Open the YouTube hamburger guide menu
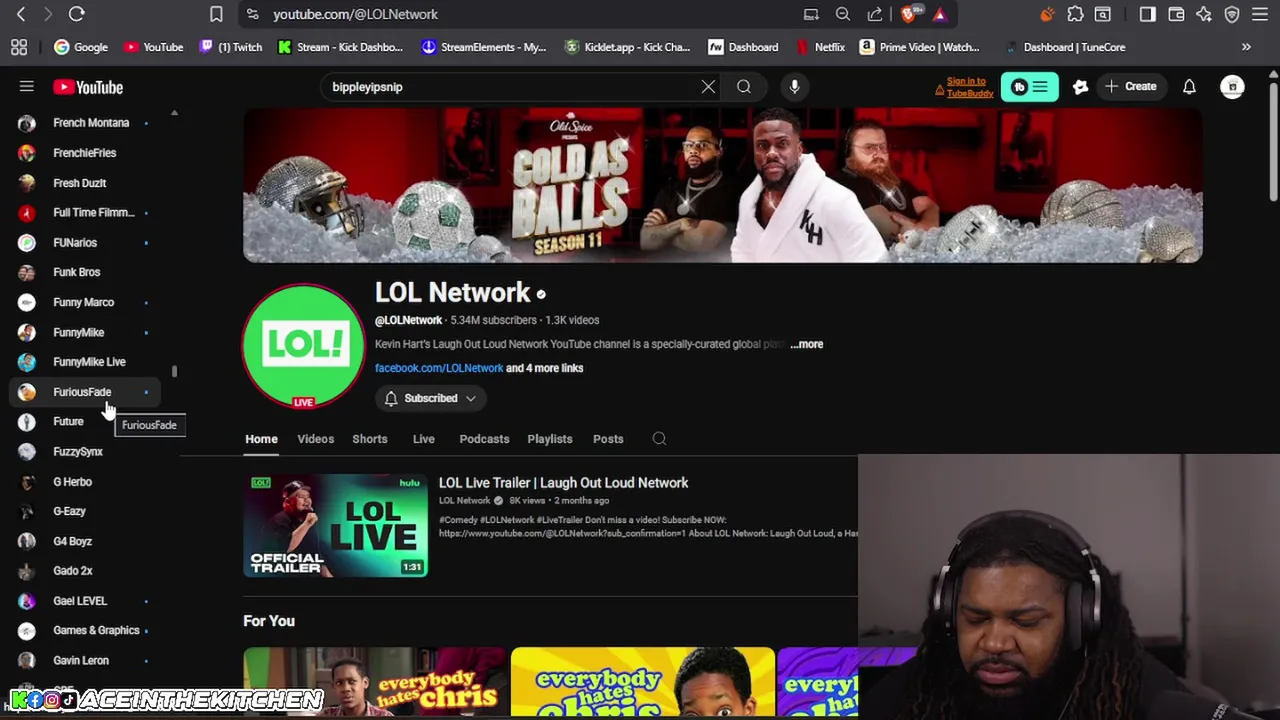 [x=27, y=87]
